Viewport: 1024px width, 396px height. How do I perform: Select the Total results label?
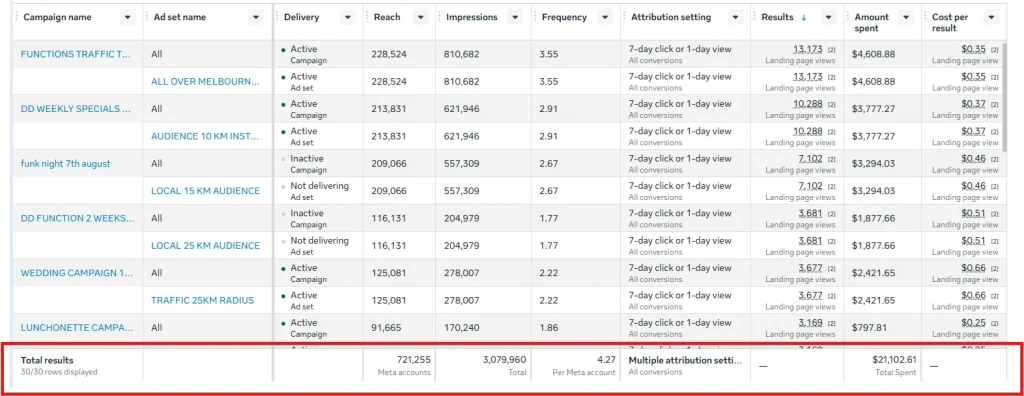[x=47, y=360]
